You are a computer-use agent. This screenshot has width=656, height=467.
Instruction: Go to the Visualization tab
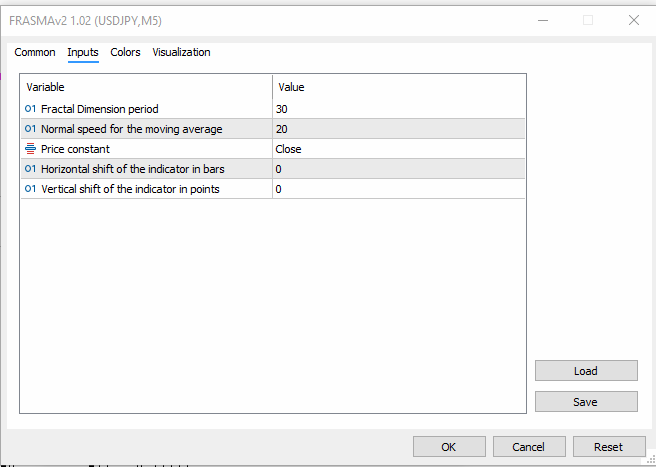[181, 52]
